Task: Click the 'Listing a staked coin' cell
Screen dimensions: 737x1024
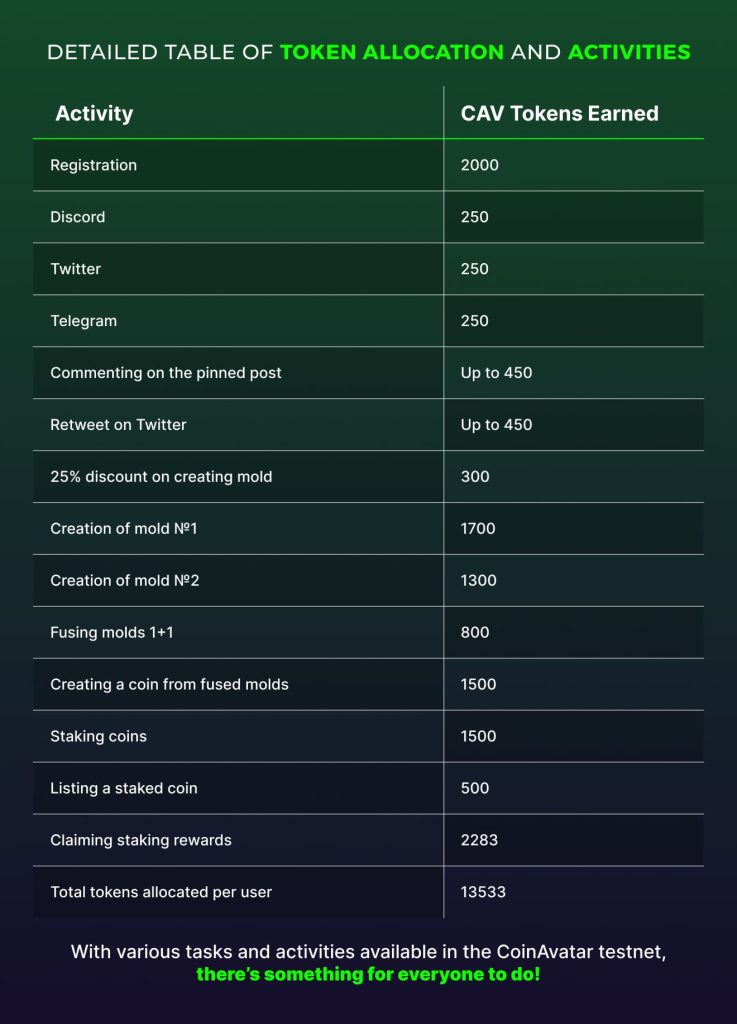Action: point(124,789)
